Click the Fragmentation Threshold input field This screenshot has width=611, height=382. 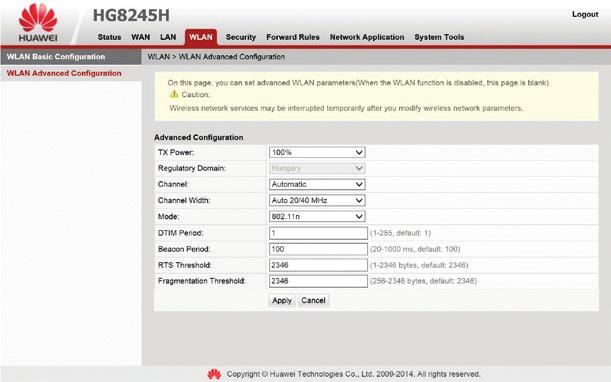[318, 281]
